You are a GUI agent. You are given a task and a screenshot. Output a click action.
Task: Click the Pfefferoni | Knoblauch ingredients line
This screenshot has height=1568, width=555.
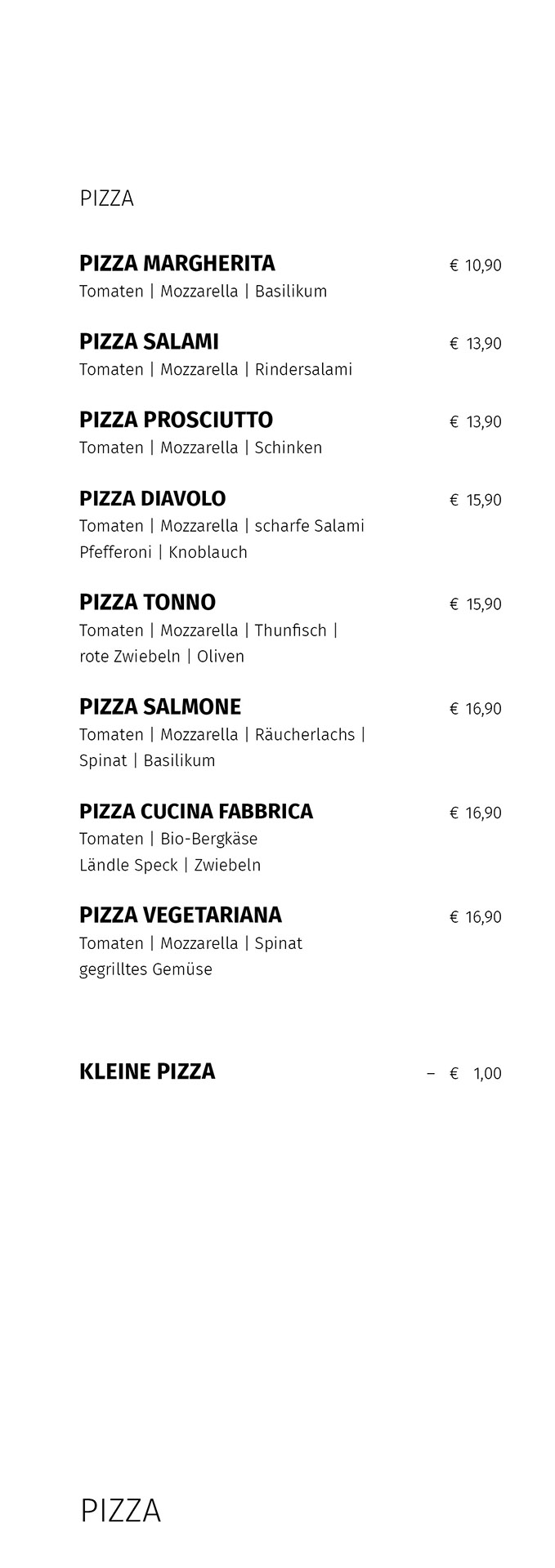pyautogui.click(x=163, y=552)
